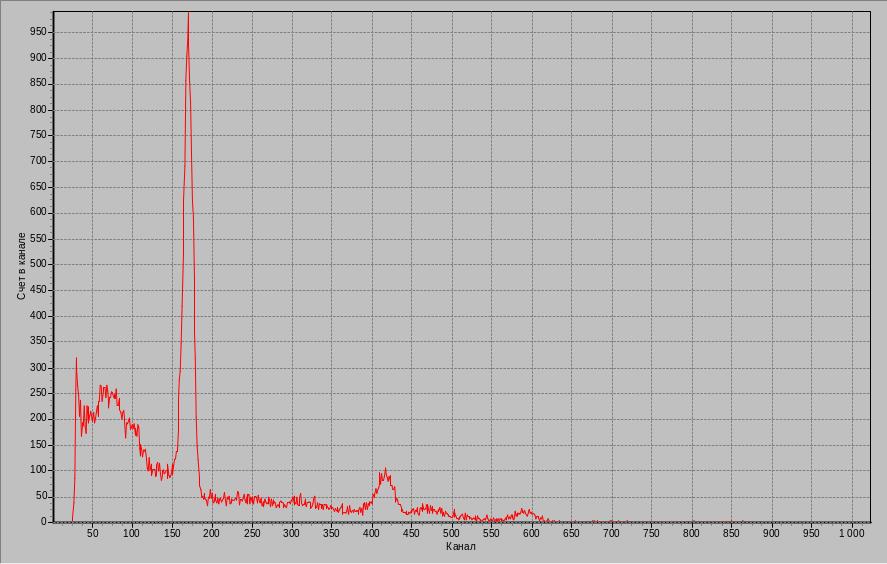Select the x-axis label 850
Screen dimensions: 887x564
pos(731,533)
